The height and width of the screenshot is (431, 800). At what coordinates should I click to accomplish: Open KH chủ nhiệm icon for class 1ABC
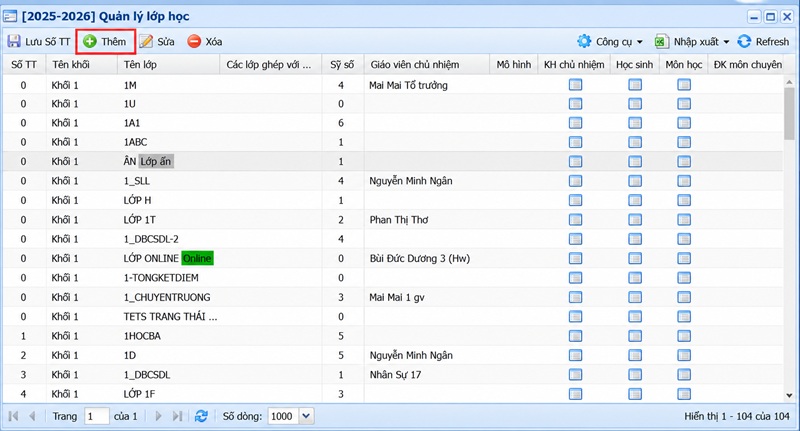[575, 142]
